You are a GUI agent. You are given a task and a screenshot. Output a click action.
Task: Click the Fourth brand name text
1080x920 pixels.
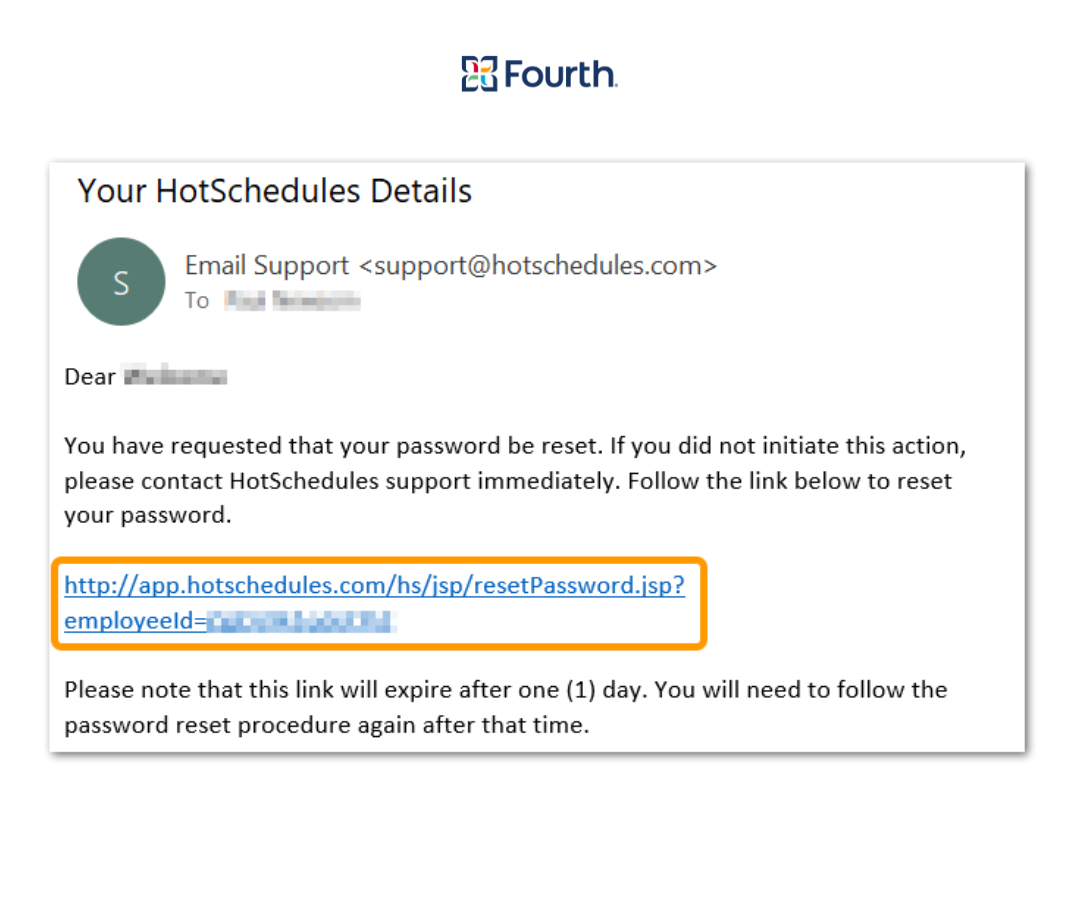[x=561, y=74]
